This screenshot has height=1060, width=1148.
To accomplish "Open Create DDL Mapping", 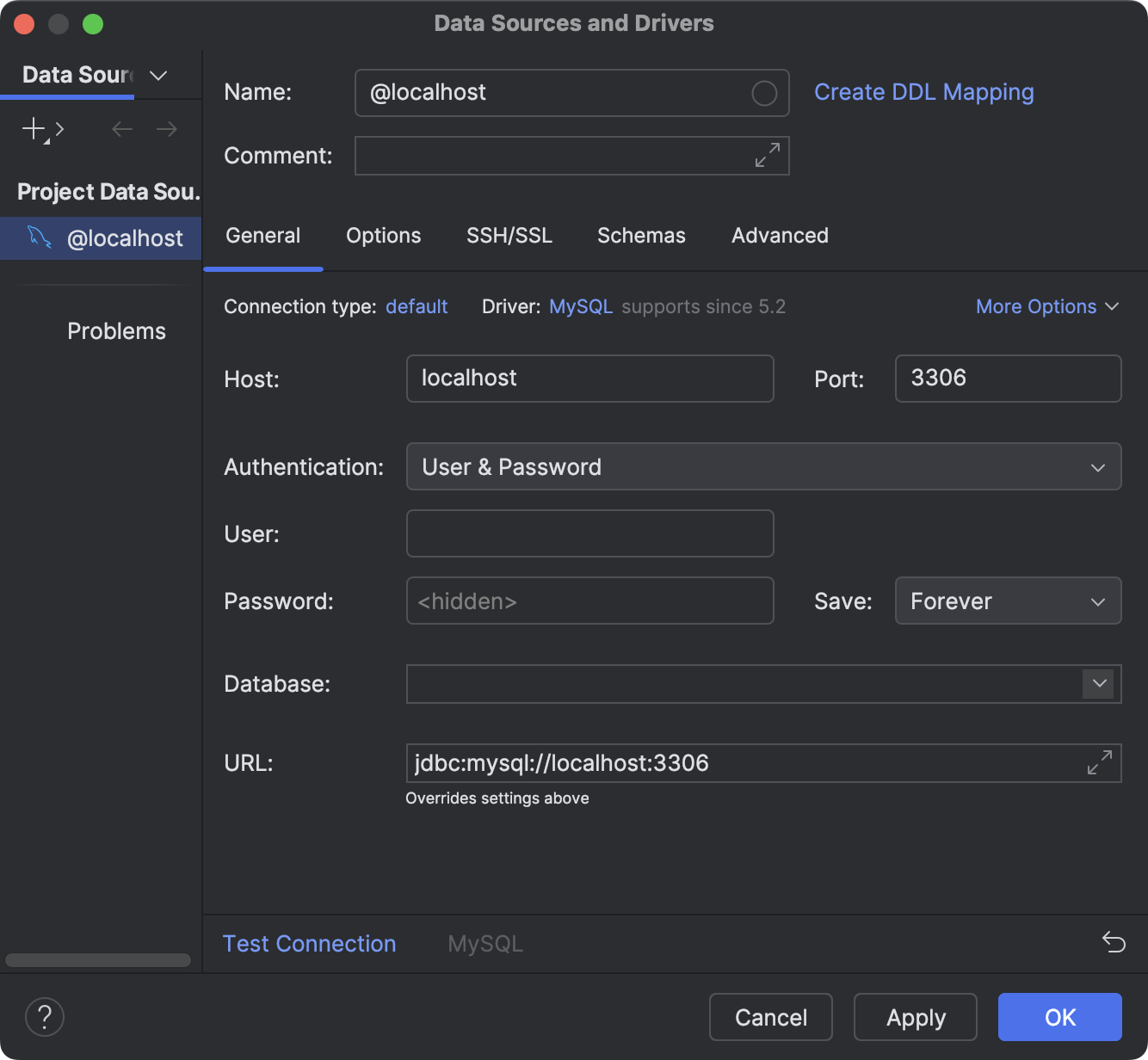I will (x=924, y=92).
